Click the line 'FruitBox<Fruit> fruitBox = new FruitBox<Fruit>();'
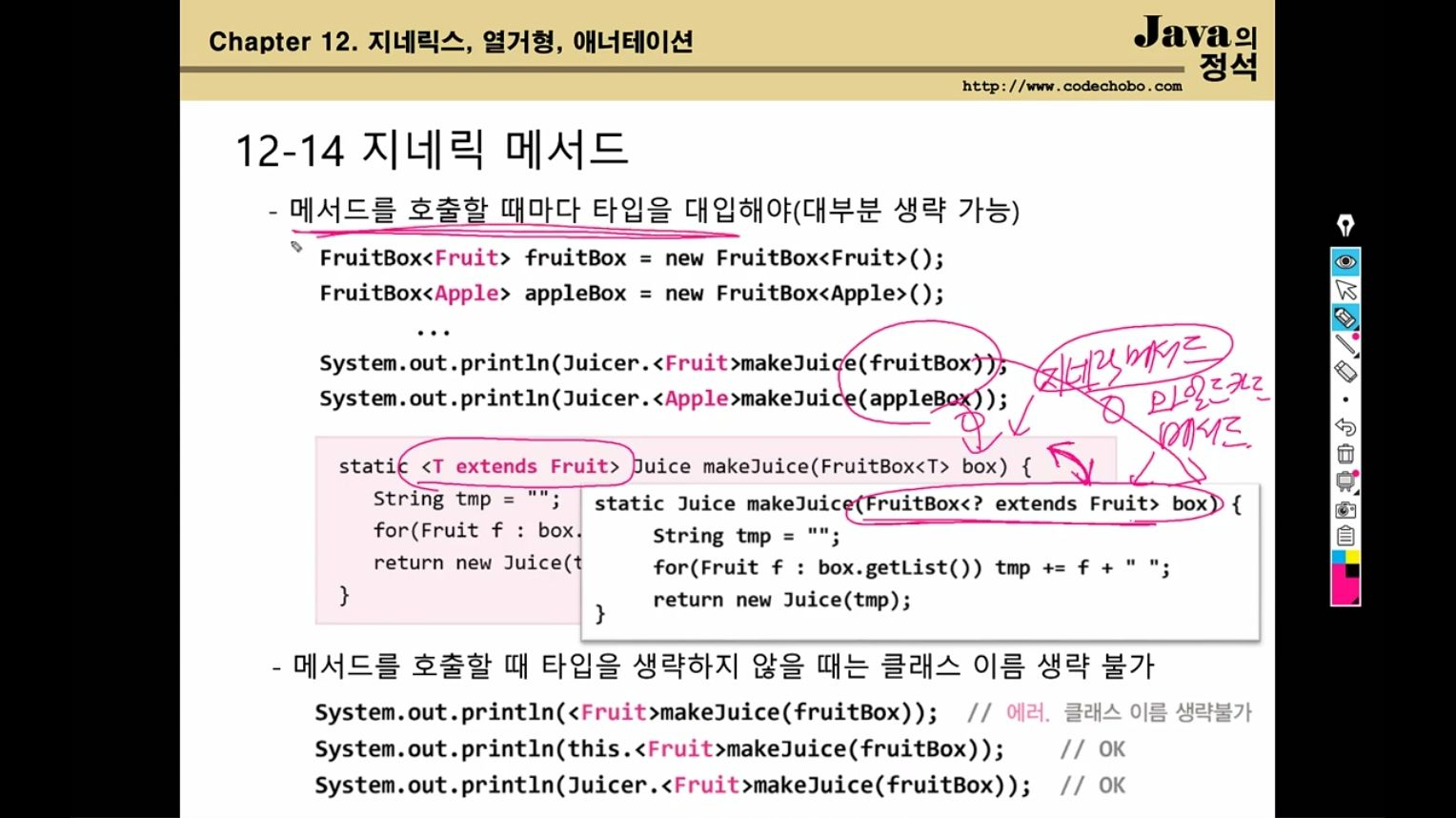1456x818 pixels. (632, 257)
